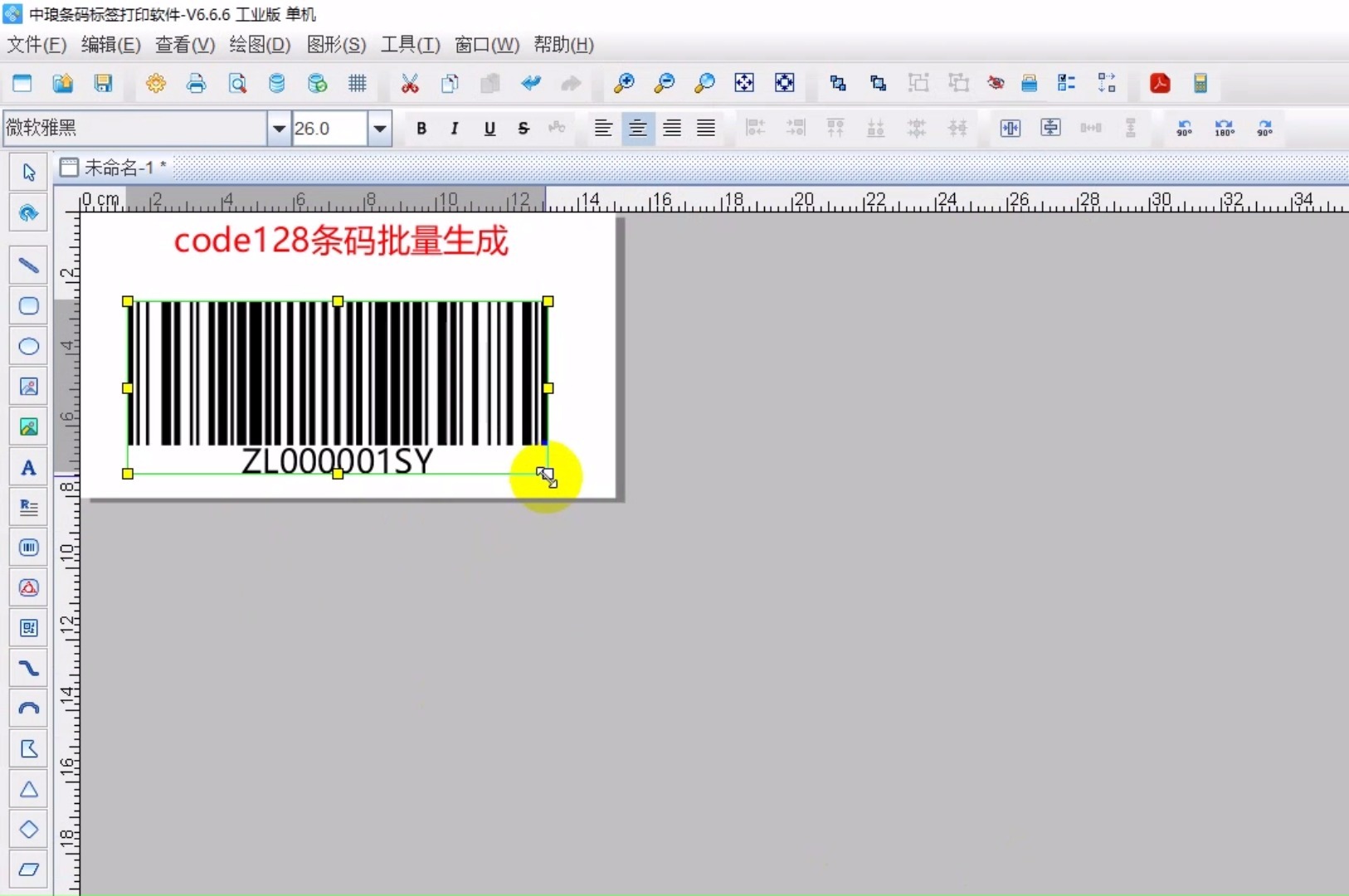Image resolution: width=1349 pixels, height=896 pixels.
Task: Select the curve drawing tool
Action: (x=29, y=668)
